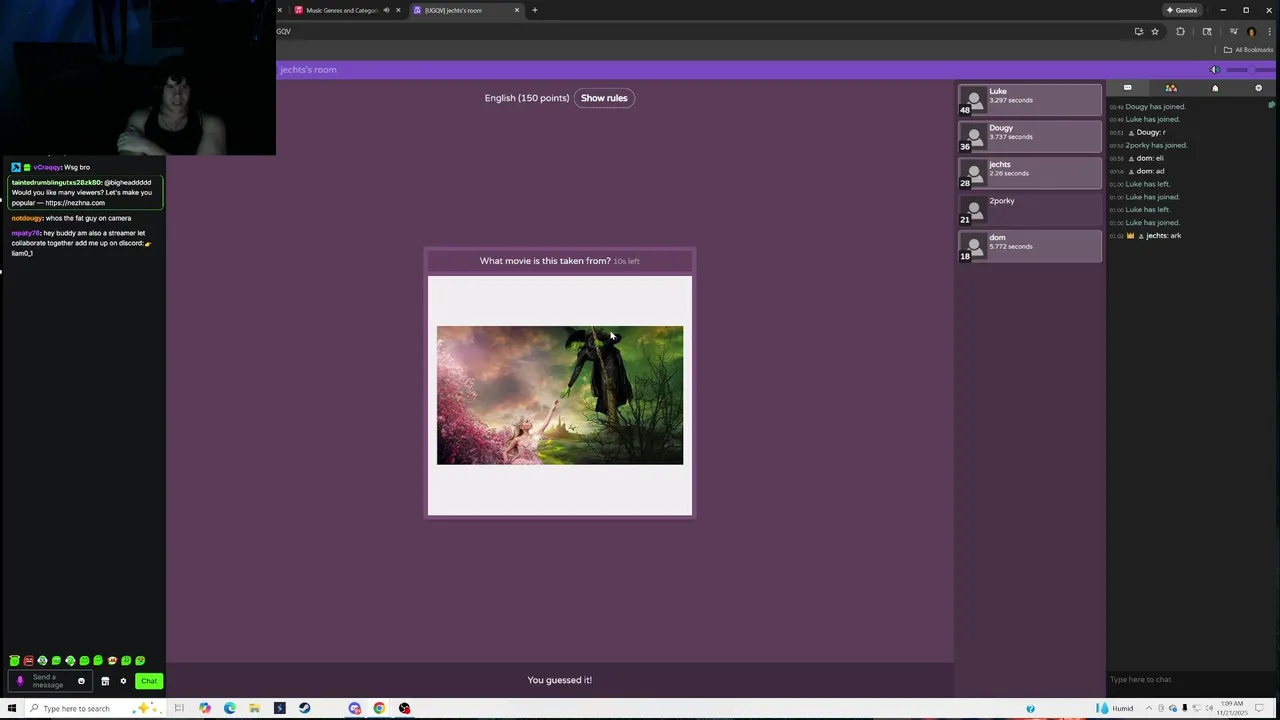Open OBS Studio from the taskbar
Image resolution: width=1280 pixels, height=720 pixels.
click(x=404, y=709)
